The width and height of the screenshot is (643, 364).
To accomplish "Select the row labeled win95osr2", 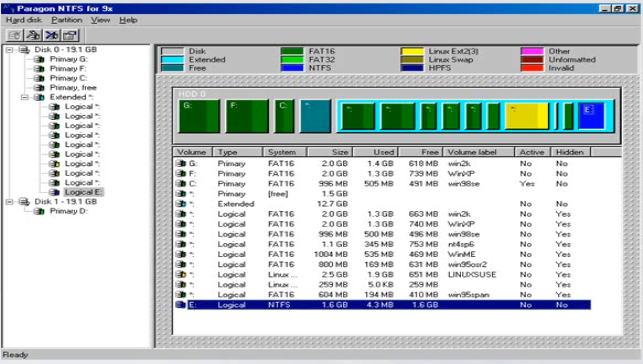I will click(382, 264).
